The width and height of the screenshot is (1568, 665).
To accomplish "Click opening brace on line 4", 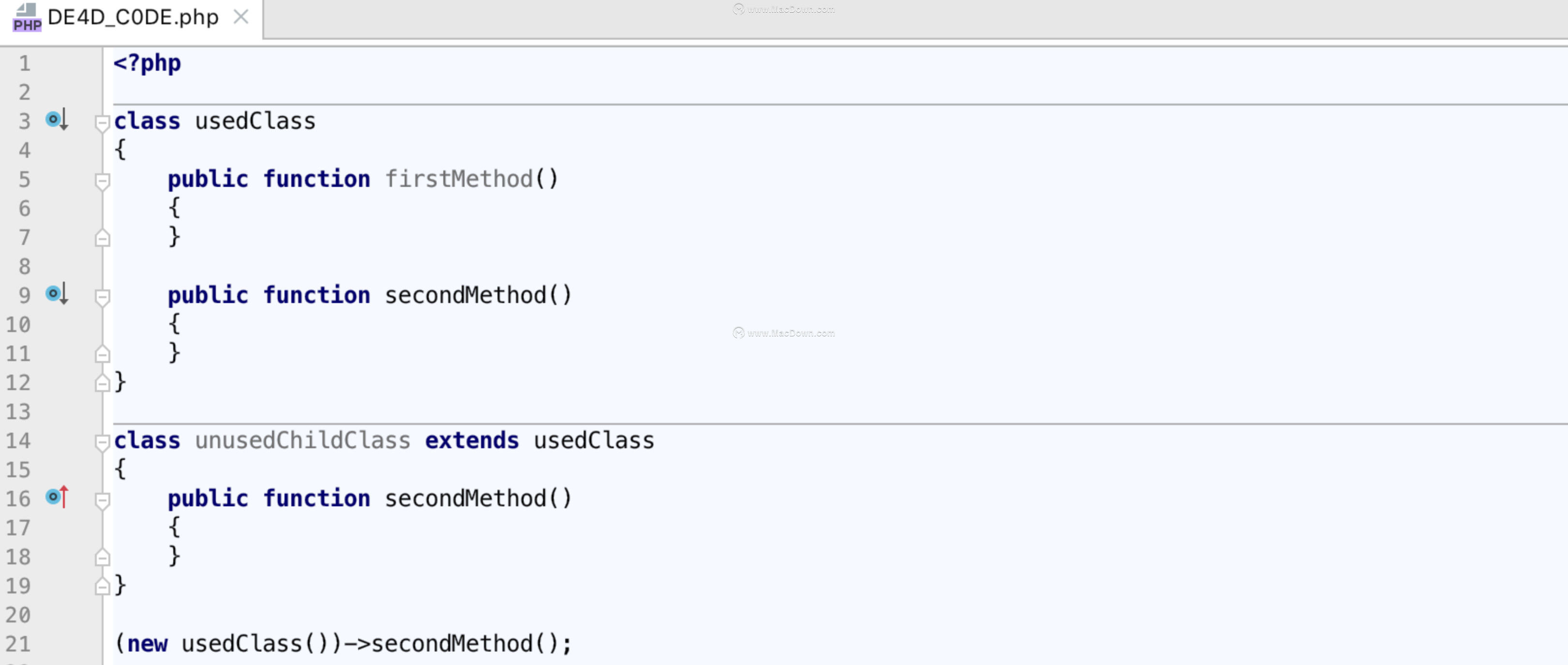I will coord(121,149).
